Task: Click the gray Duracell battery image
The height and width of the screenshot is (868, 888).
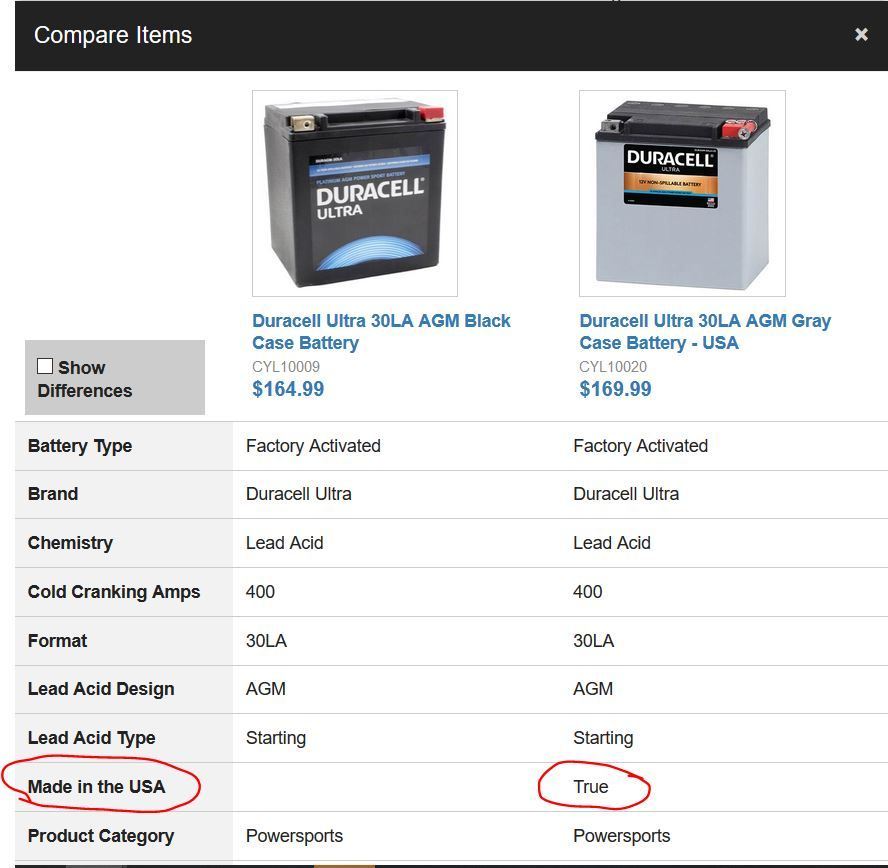Action: point(682,193)
